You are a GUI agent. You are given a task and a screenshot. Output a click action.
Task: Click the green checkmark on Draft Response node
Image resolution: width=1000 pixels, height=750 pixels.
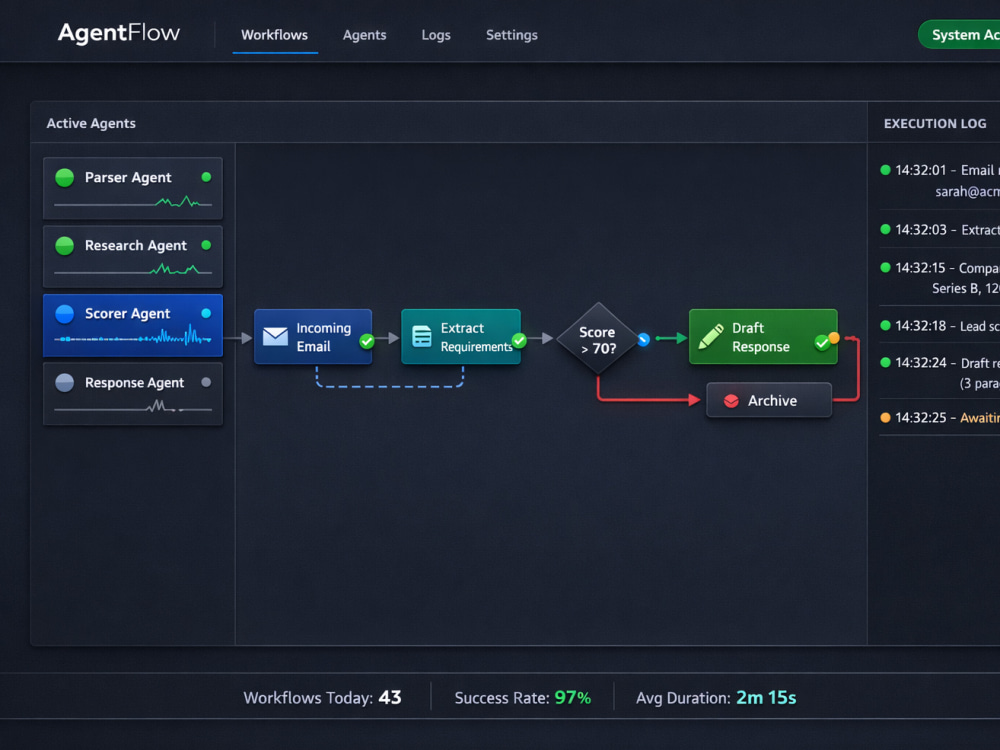[x=822, y=343]
